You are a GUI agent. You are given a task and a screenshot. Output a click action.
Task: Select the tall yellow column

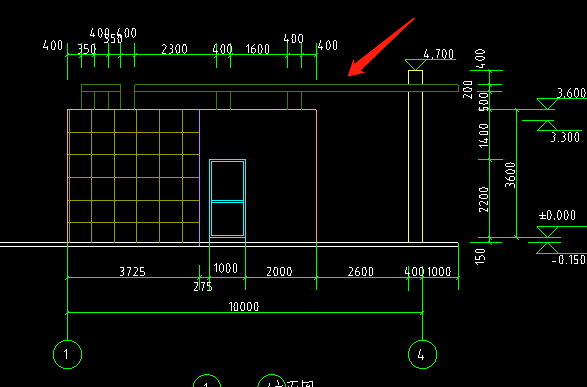[416, 156]
